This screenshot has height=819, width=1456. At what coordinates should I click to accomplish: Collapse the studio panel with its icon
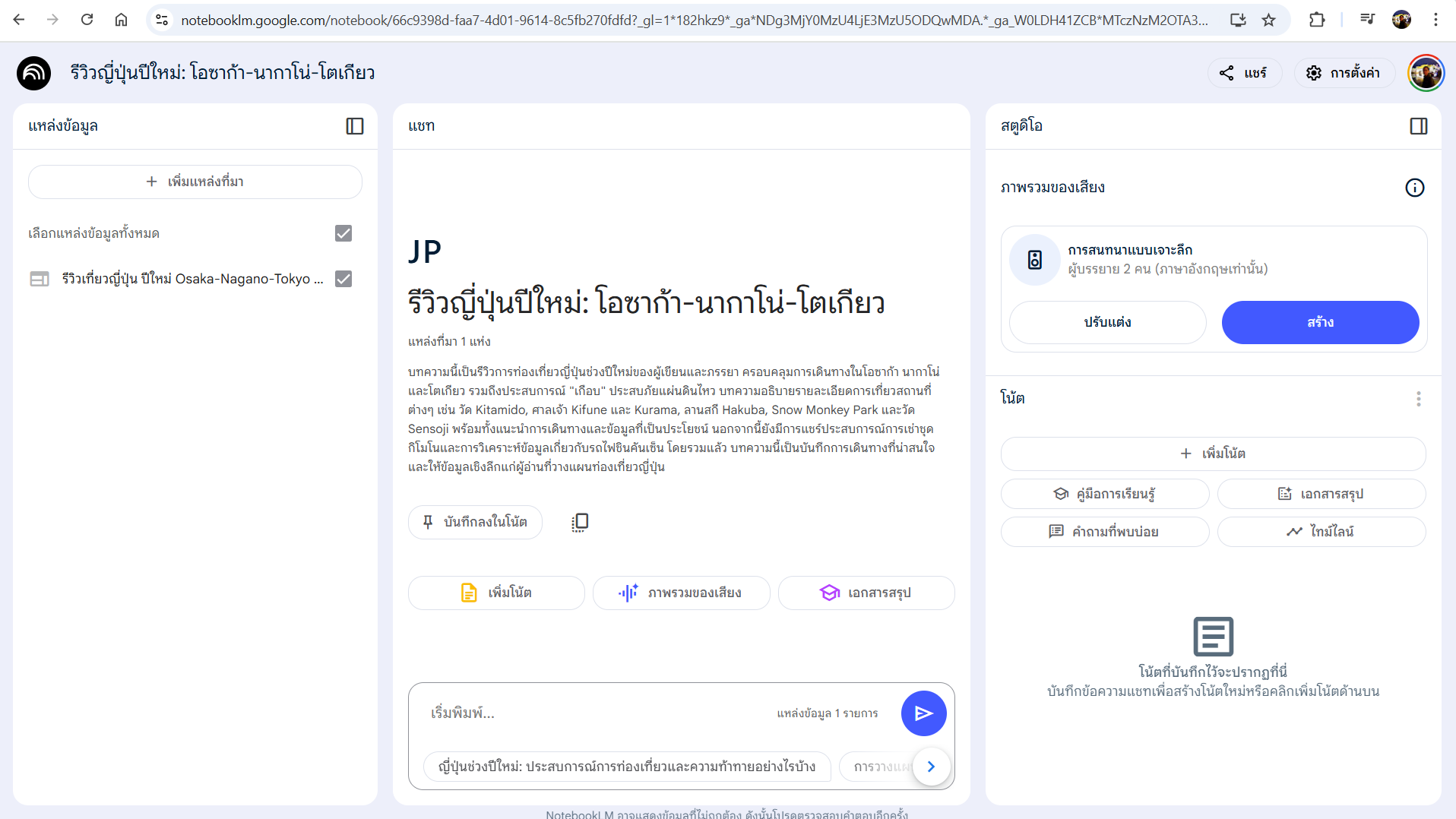(x=1418, y=126)
